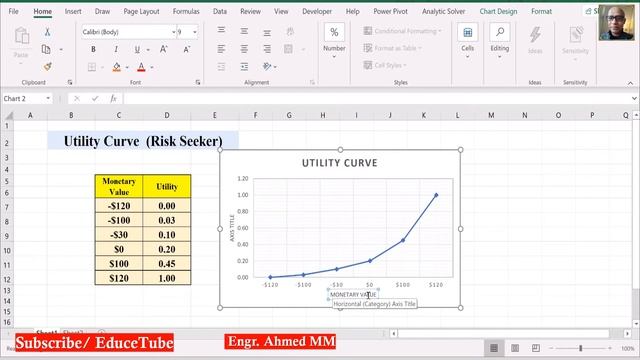Image resolution: width=640 pixels, height=360 pixels.
Task: Click Middle Align icon
Action: (x=244, y=31)
